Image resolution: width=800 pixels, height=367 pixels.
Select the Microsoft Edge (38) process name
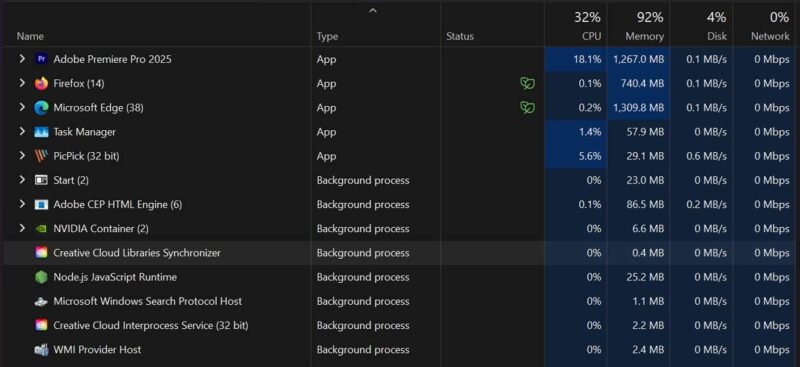[98, 108]
